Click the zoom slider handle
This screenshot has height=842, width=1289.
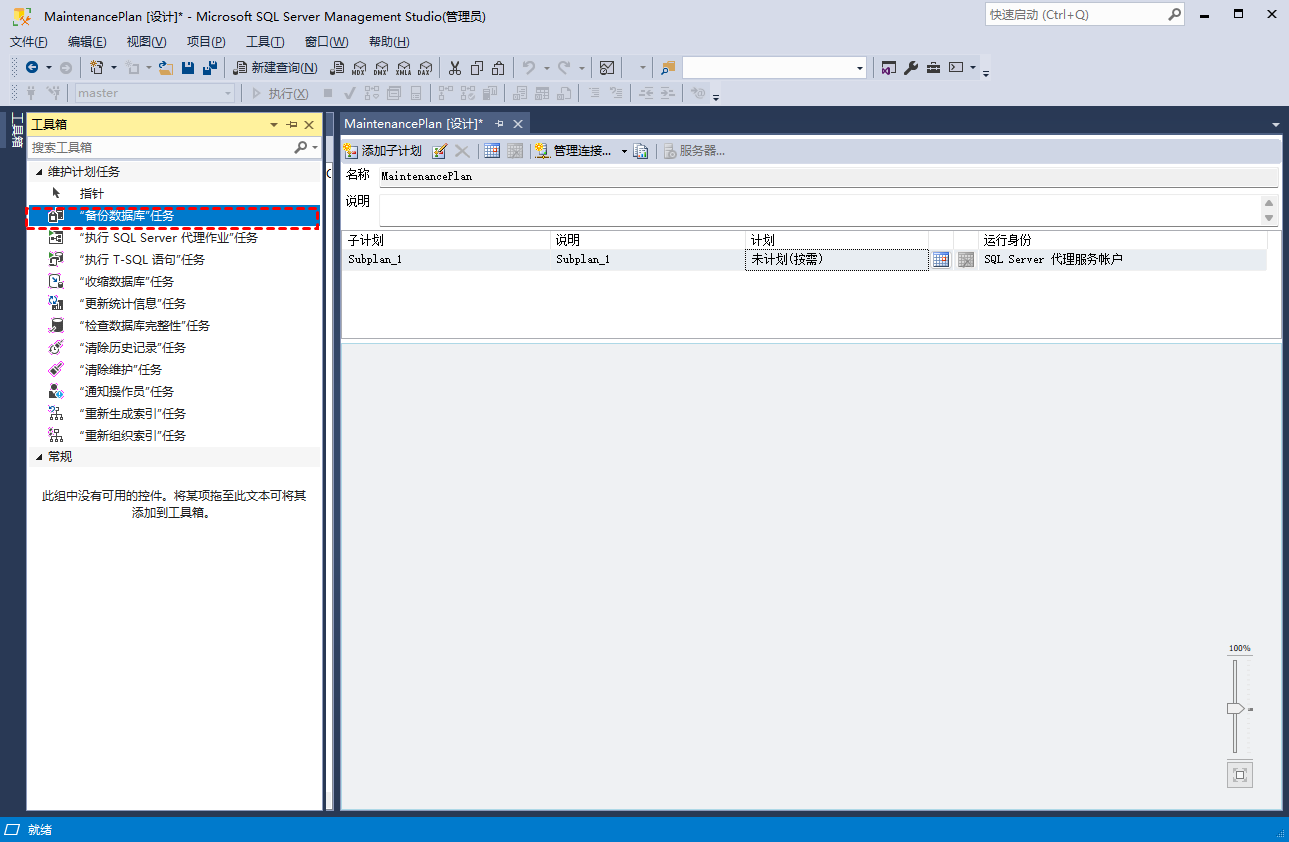coord(1235,708)
